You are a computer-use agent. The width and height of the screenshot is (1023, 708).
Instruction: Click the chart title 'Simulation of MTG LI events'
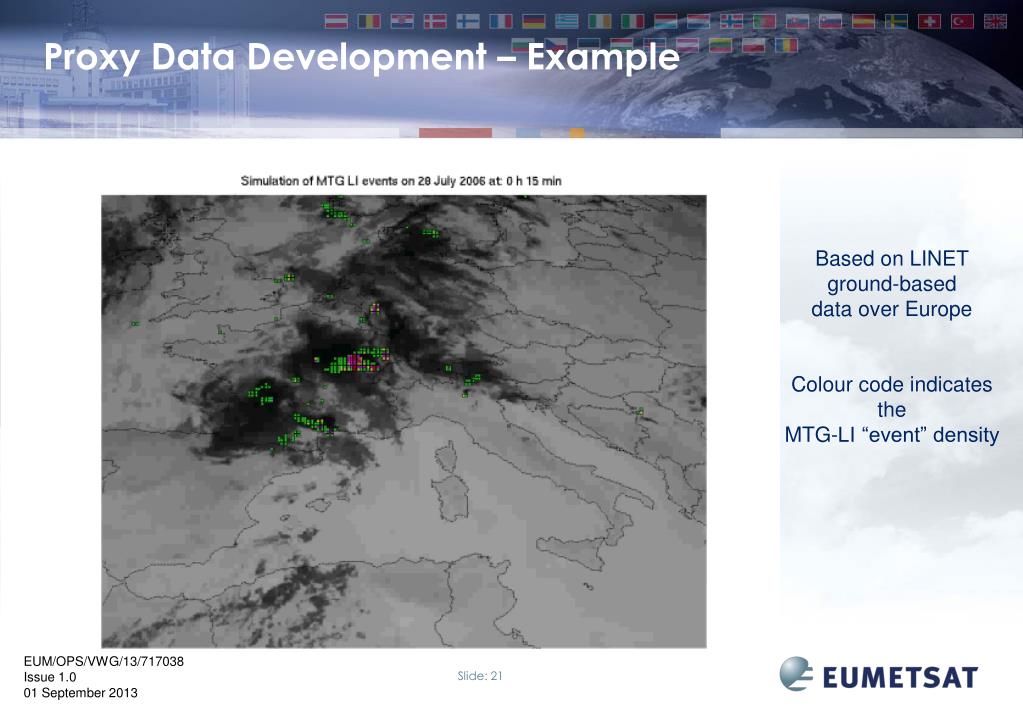point(401,181)
